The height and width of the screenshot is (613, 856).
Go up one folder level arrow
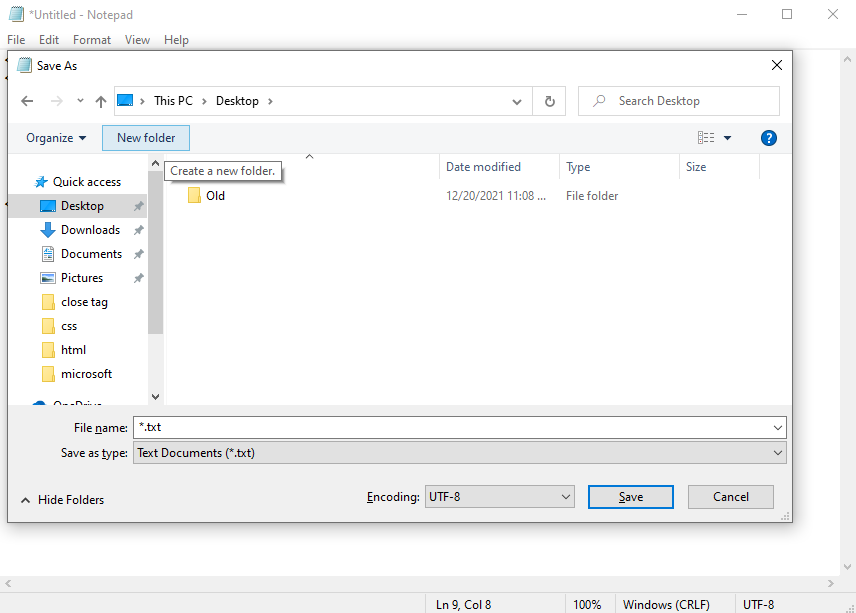[x=100, y=101]
